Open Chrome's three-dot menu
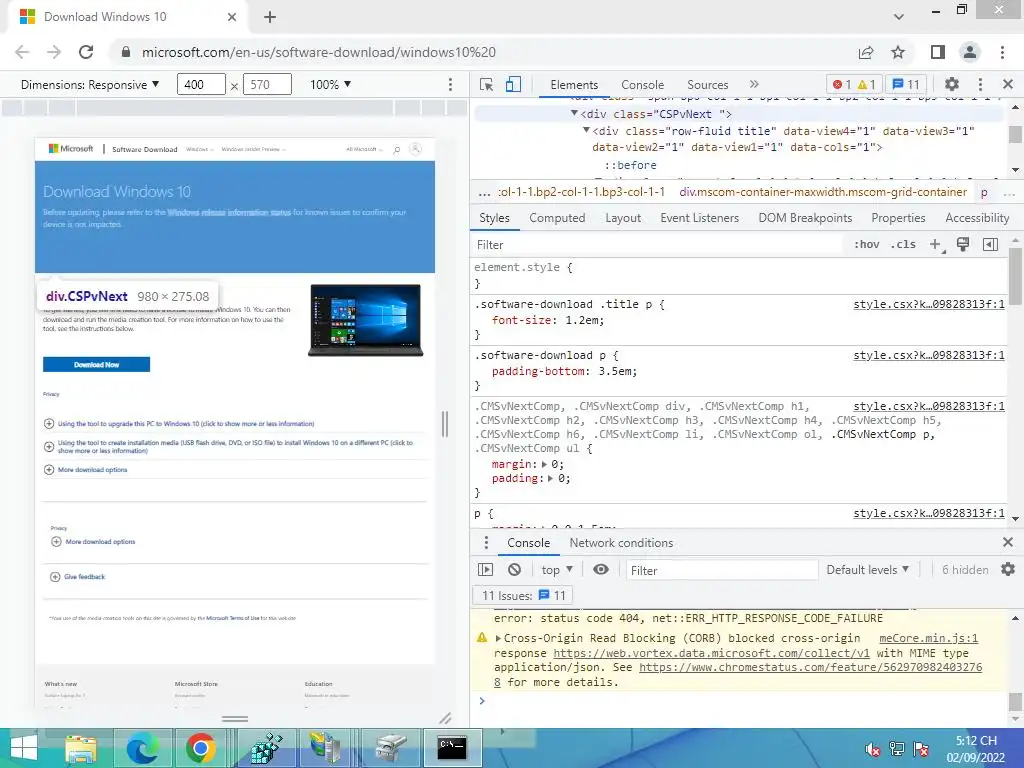Screen dimensions: 1024x768 pyautogui.click(x=1002, y=52)
